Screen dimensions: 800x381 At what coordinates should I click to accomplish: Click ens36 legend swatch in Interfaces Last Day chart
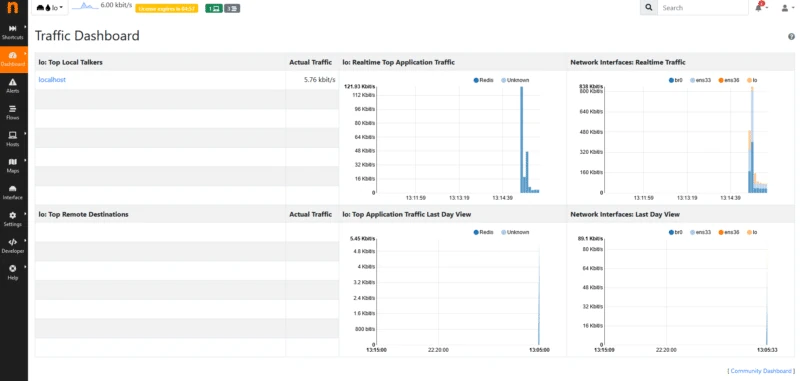tap(721, 232)
